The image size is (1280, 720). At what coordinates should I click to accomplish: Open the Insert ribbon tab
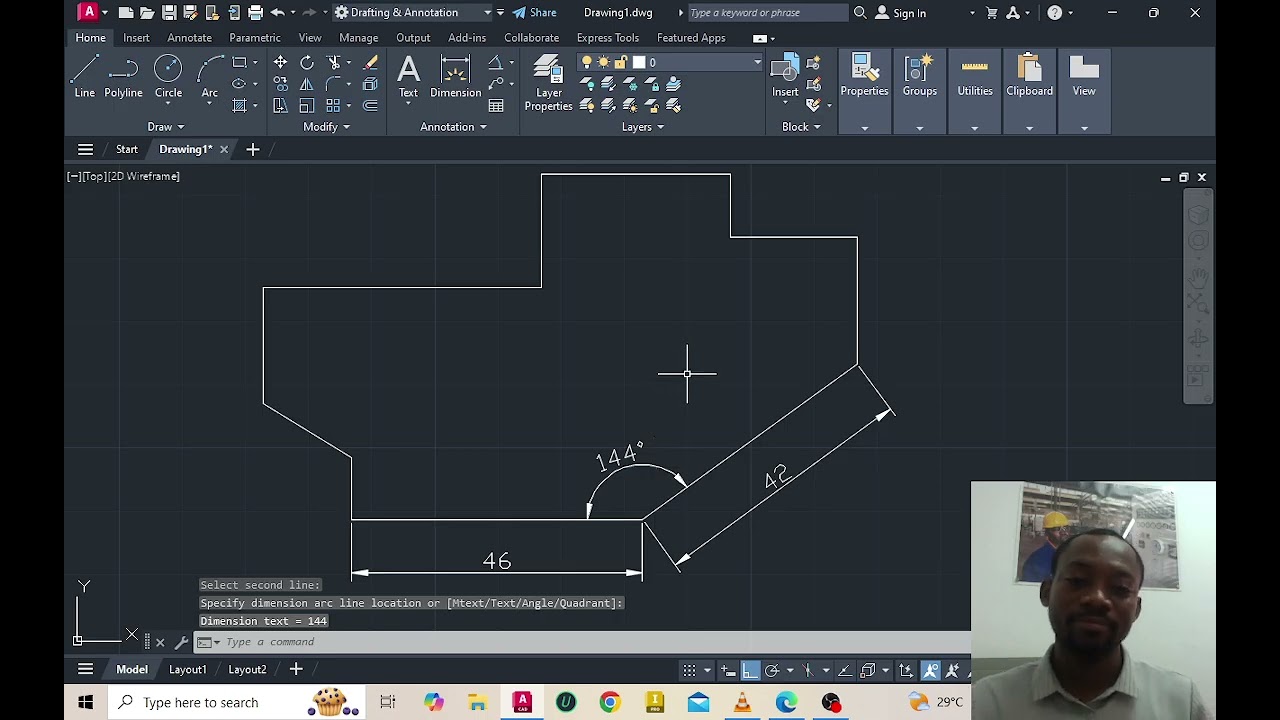[136, 38]
